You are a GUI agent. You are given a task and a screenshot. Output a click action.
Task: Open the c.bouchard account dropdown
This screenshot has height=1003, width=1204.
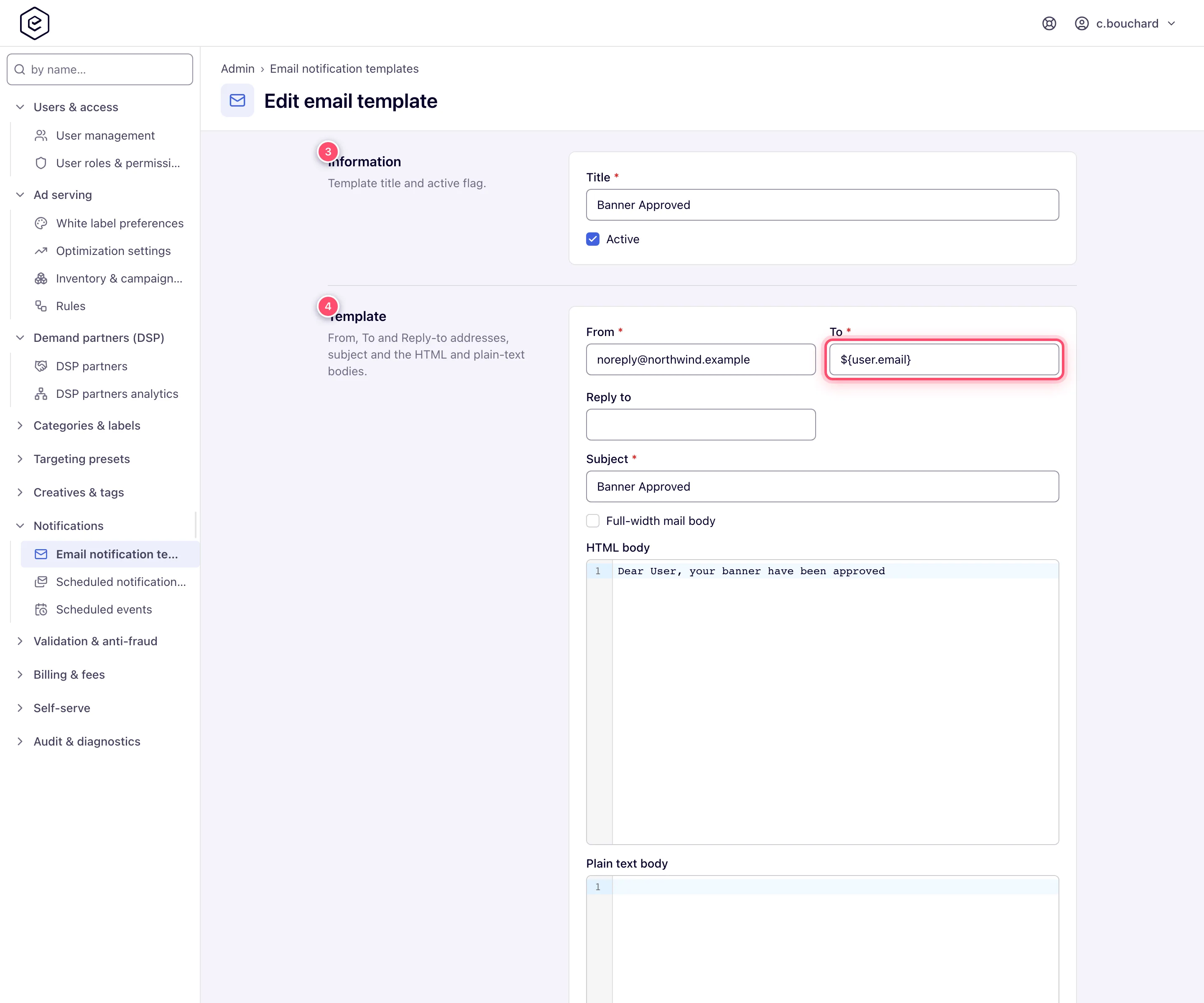click(x=1126, y=23)
